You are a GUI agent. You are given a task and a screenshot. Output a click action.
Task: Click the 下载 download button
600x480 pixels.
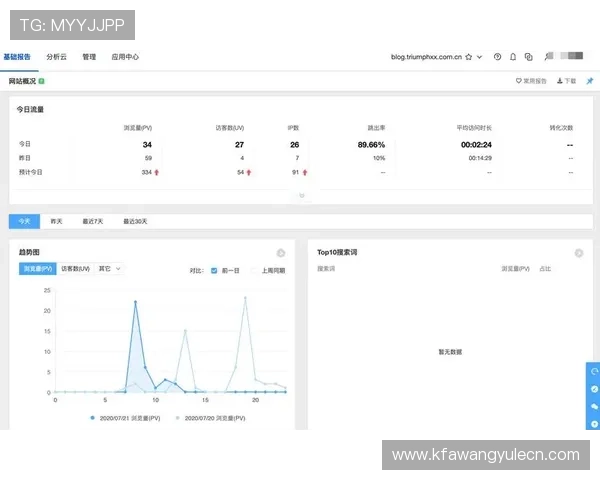click(566, 80)
